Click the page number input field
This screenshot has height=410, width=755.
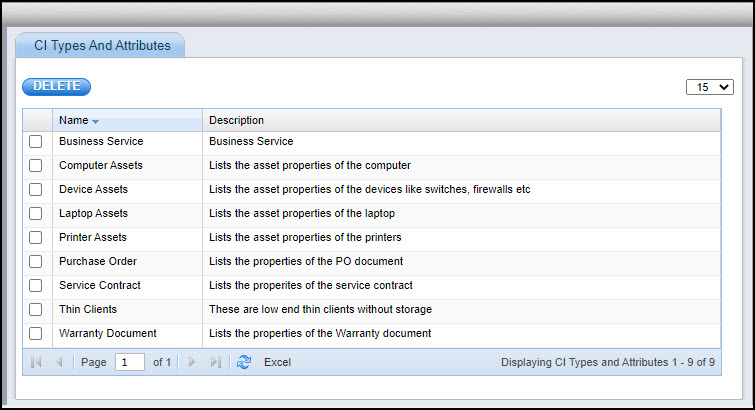[x=129, y=362]
